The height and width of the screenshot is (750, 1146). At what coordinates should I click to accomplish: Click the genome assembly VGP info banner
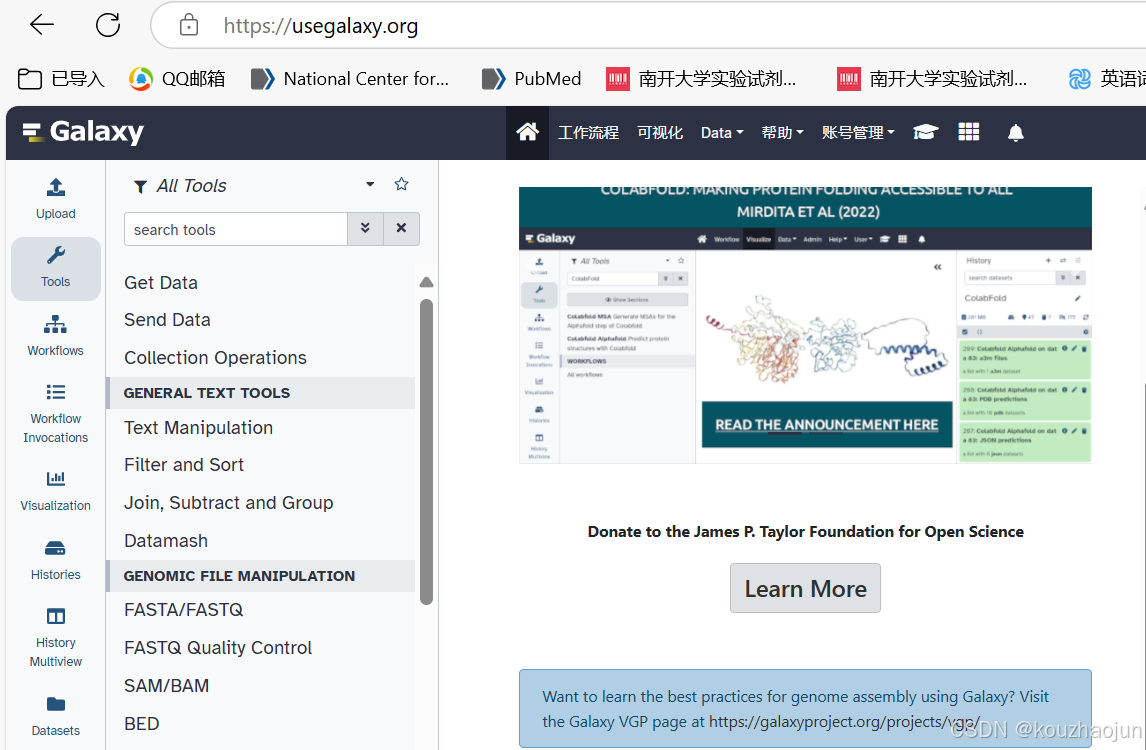click(x=805, y=708)
